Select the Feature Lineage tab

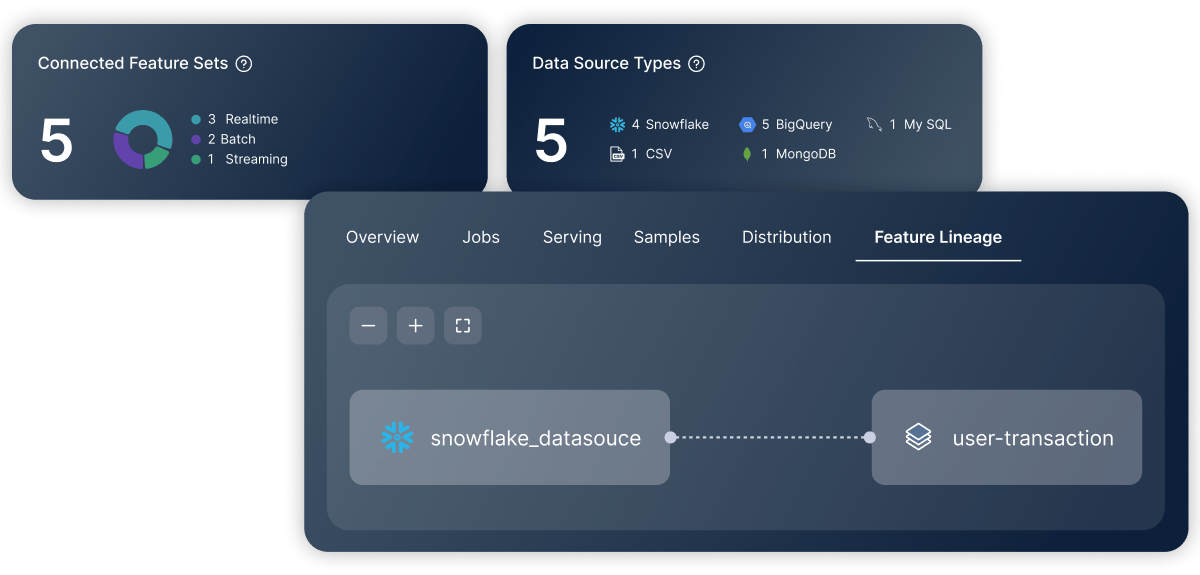pyautogui.click(x=938, y=237)
